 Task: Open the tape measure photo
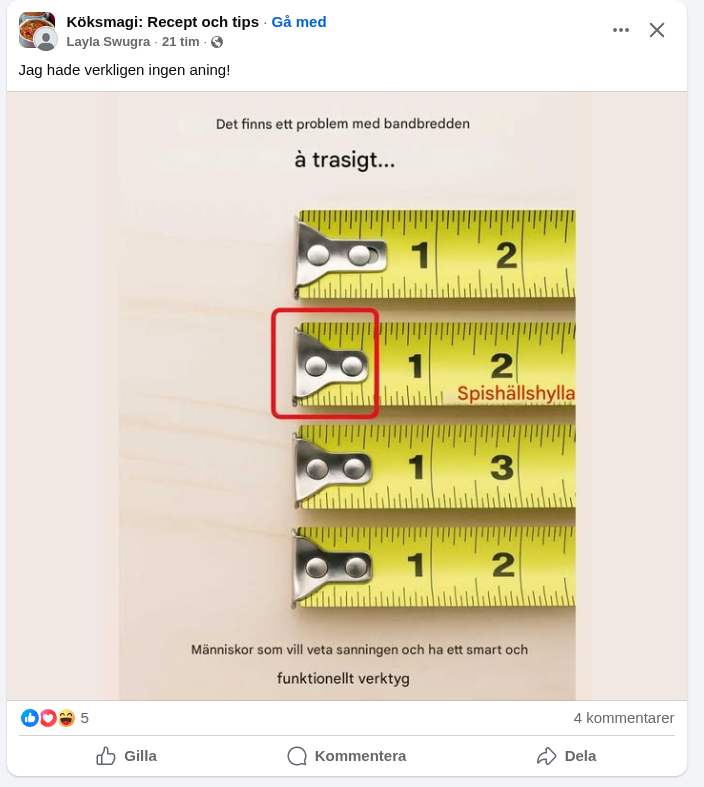click(347, 396)
